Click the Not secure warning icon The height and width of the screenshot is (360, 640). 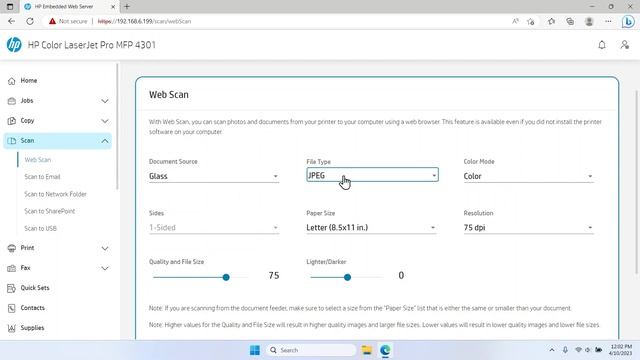pyautogui.click(x=52, y=21)
